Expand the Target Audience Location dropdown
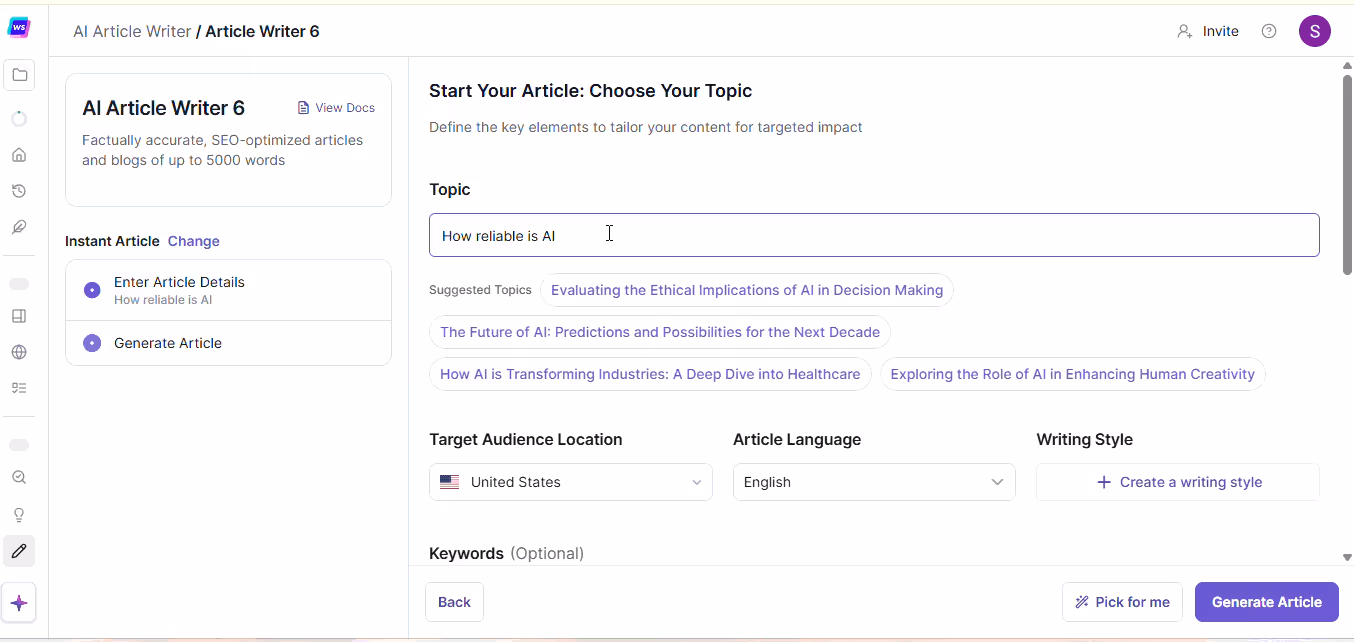 point(570,482)
